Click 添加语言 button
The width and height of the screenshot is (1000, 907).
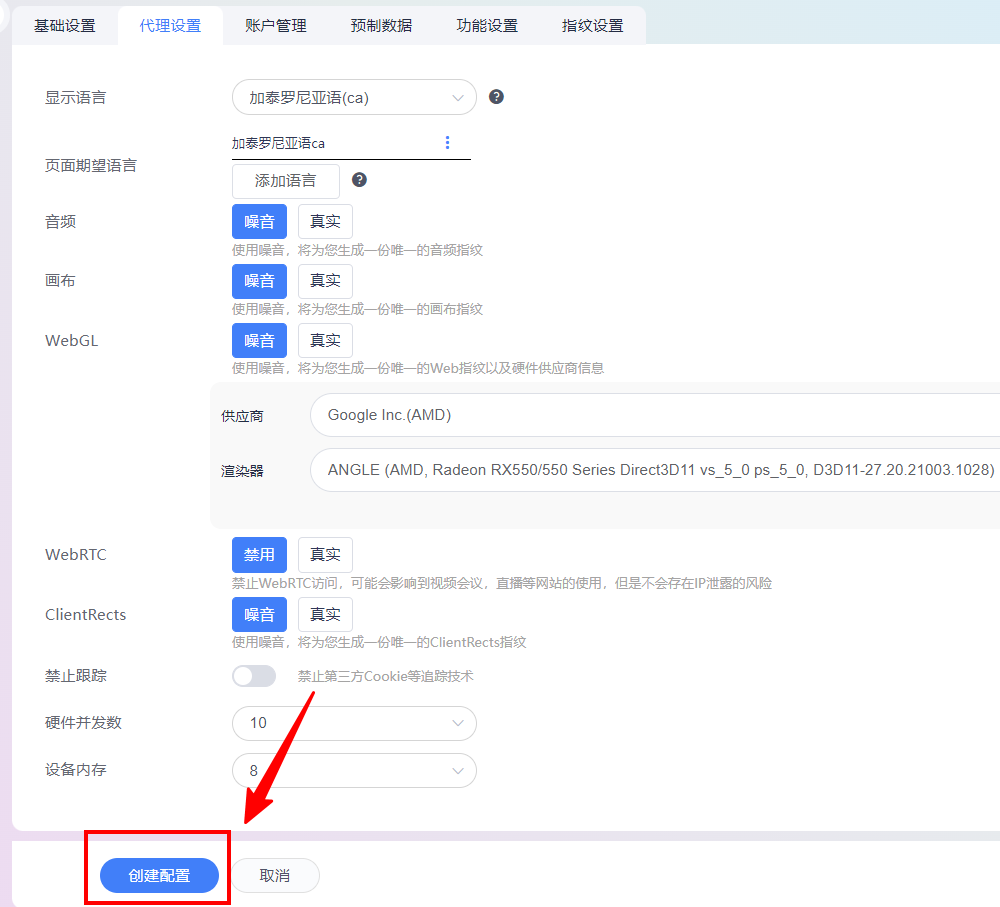click(x=286, y=181)
